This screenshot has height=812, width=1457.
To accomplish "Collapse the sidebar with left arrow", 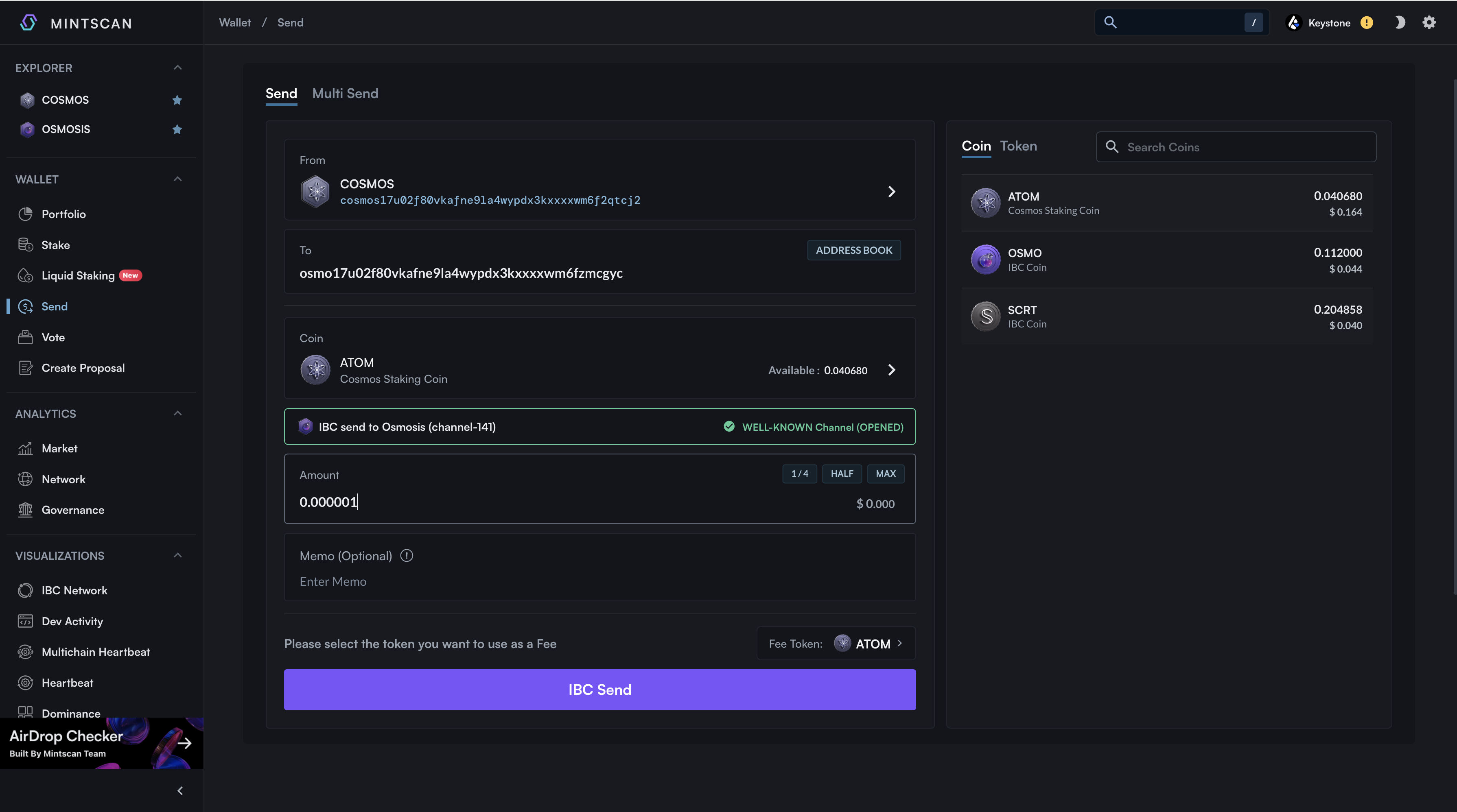I will point(180,790).
